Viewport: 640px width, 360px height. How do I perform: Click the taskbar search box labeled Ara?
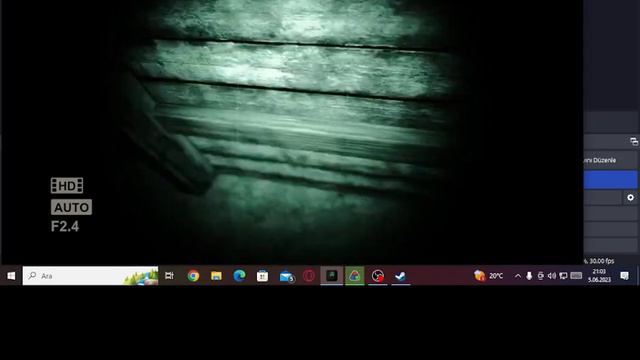(90, 276)
